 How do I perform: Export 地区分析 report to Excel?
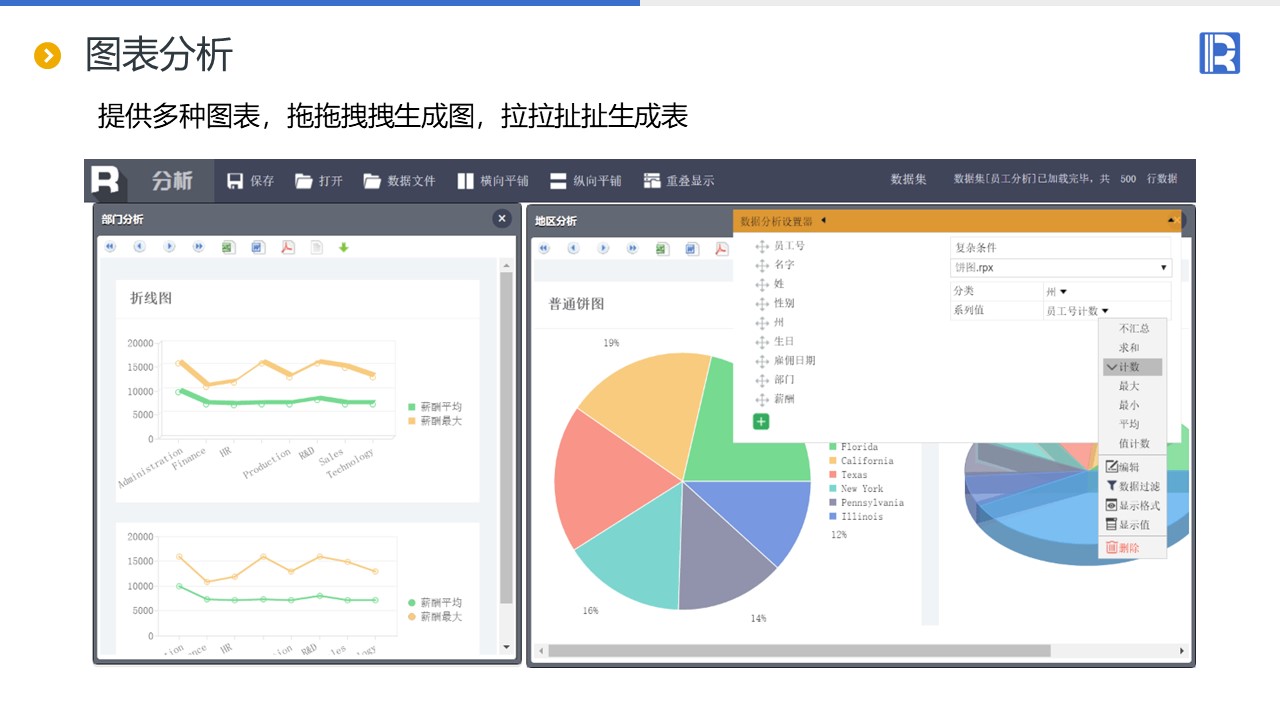[x=662, y=248]
